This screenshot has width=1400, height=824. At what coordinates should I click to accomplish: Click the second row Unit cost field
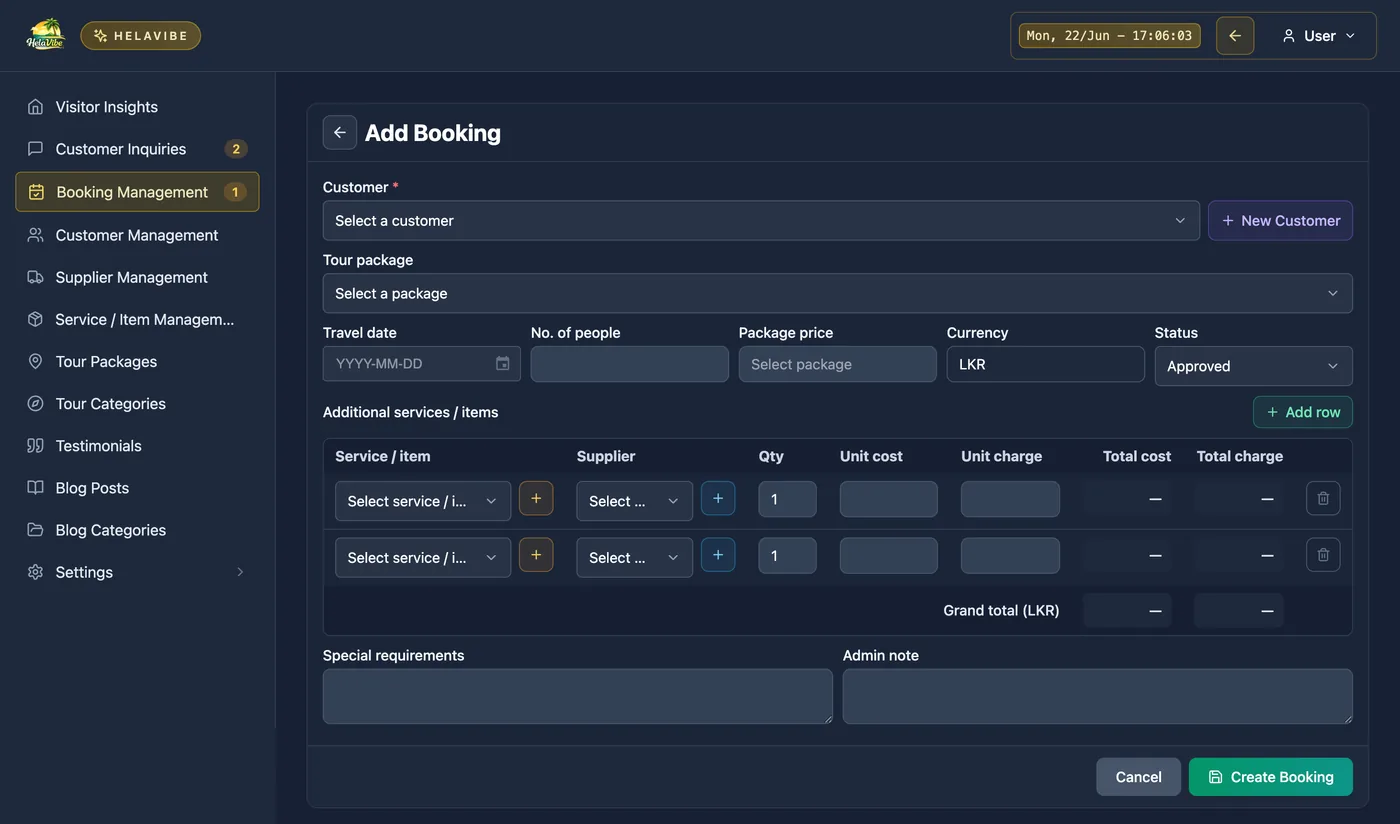(x=889, y=556)
